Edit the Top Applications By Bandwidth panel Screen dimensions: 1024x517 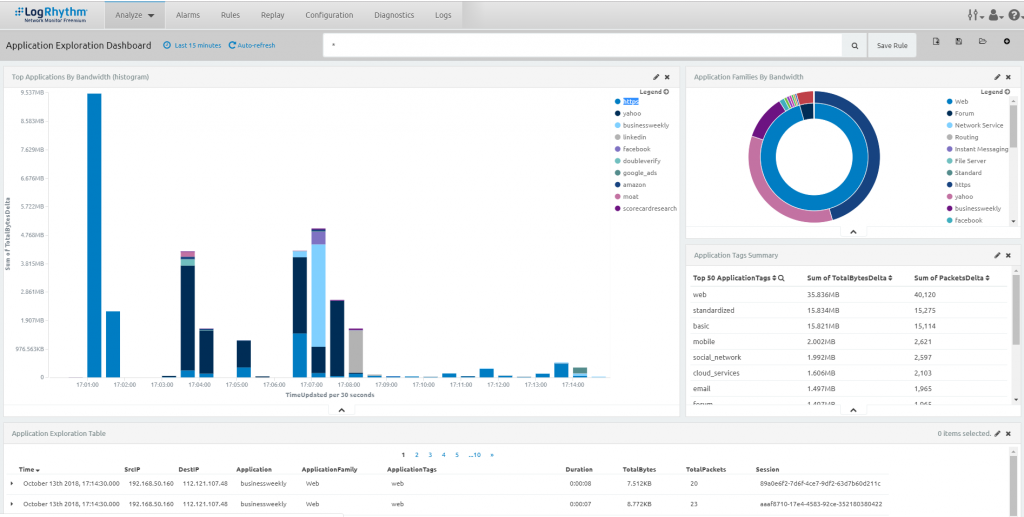coord(656,77)
